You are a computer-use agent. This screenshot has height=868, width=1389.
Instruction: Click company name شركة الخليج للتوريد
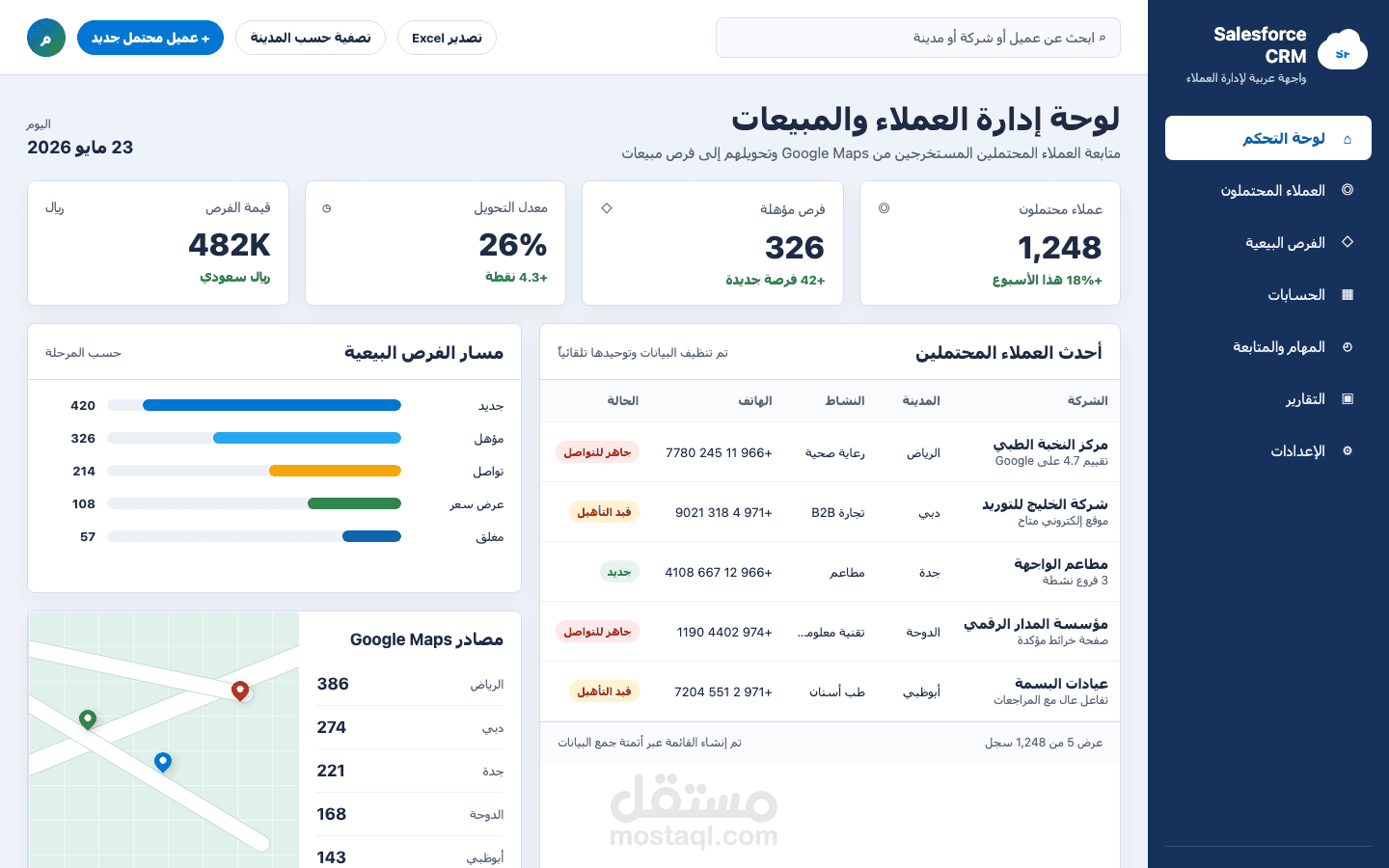(x=1045, y=503)
